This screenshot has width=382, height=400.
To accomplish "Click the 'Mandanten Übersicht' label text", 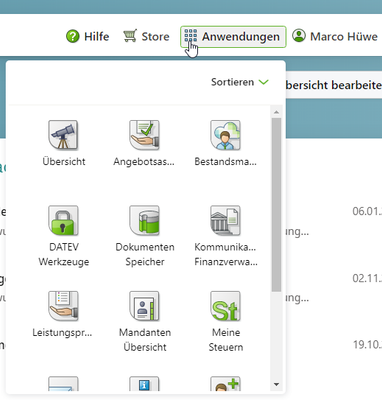I will (145, 340).
